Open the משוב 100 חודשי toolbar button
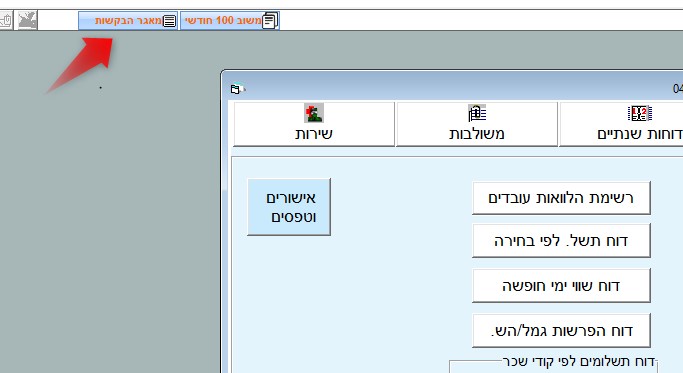The image size is (683, 373). click(x=230, y=20)
